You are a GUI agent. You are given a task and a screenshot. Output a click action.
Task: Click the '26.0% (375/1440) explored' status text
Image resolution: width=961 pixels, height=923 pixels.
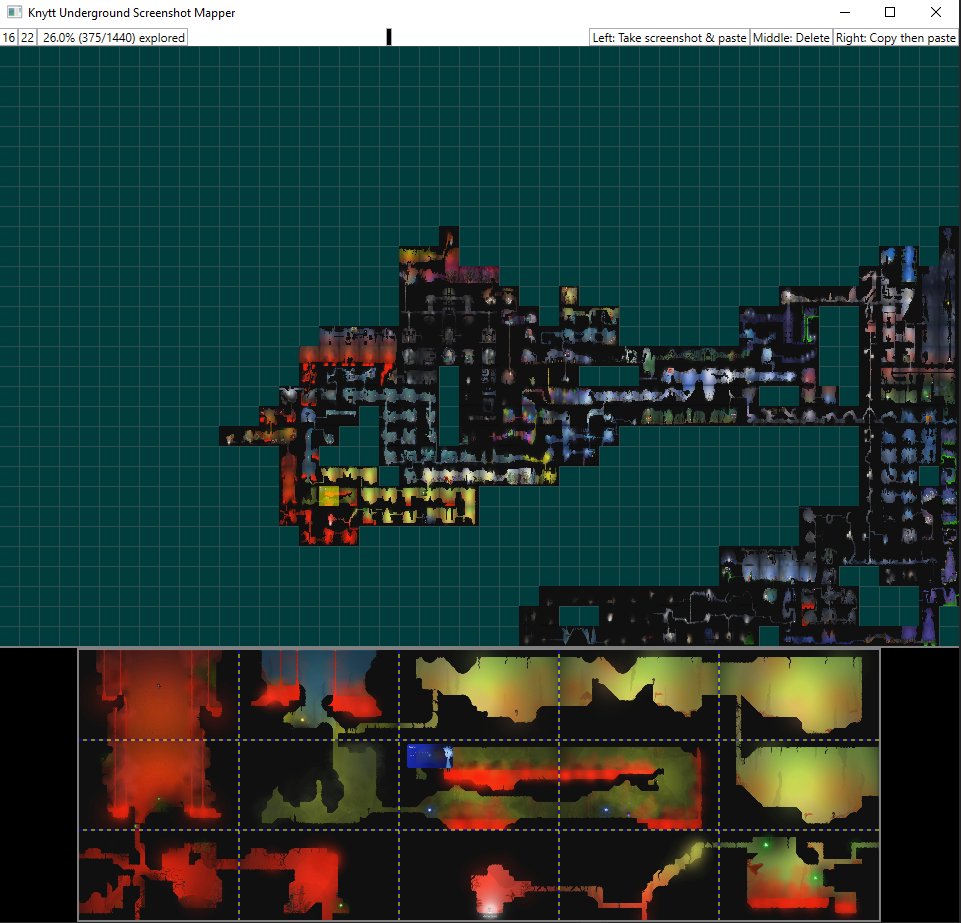(x=113, y=37)
